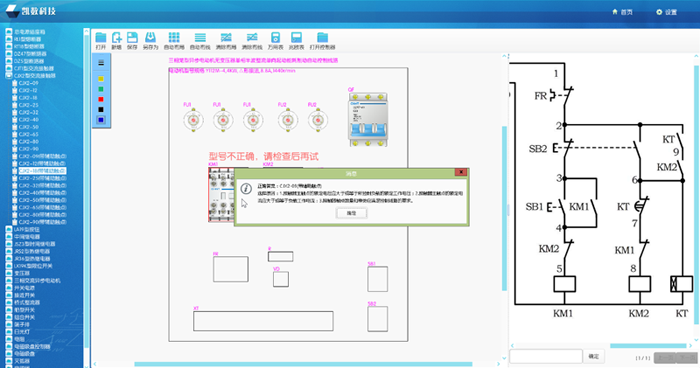Open 设置 settings in the header
The width and height of the screenshot is (700, 368).
point(666,12)
